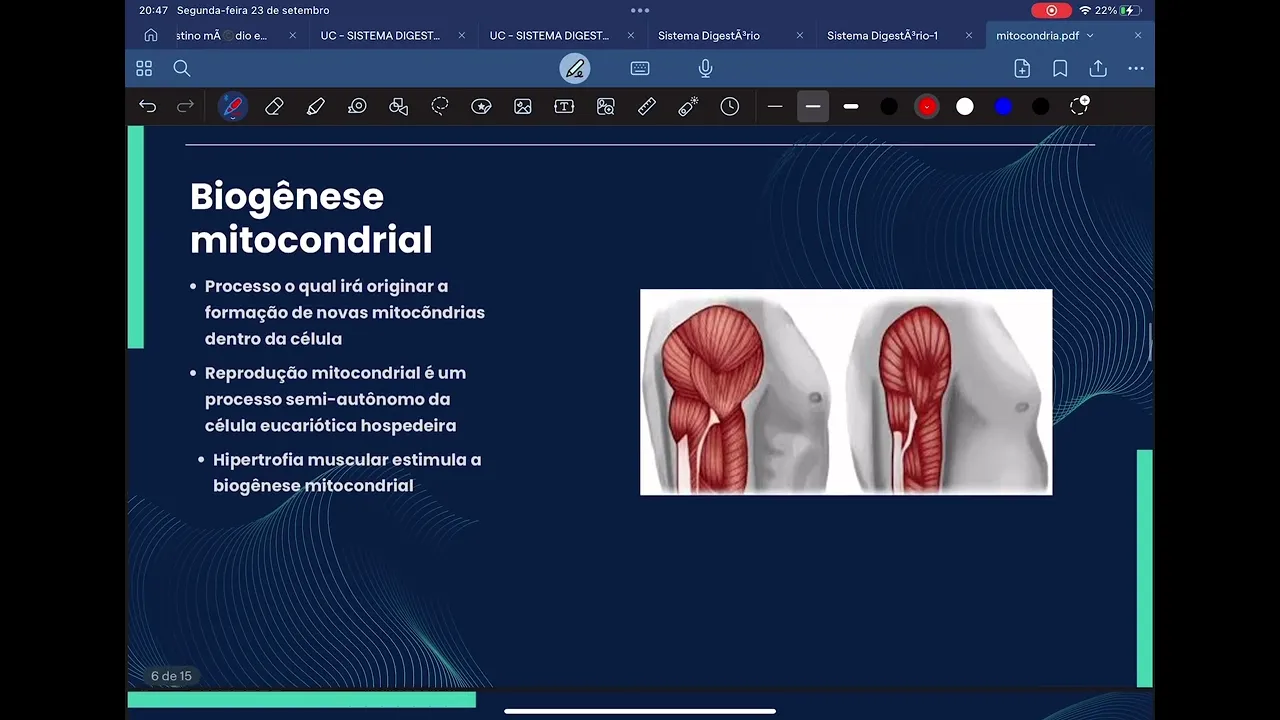Select the Highlighter tool

pos(316,106)
